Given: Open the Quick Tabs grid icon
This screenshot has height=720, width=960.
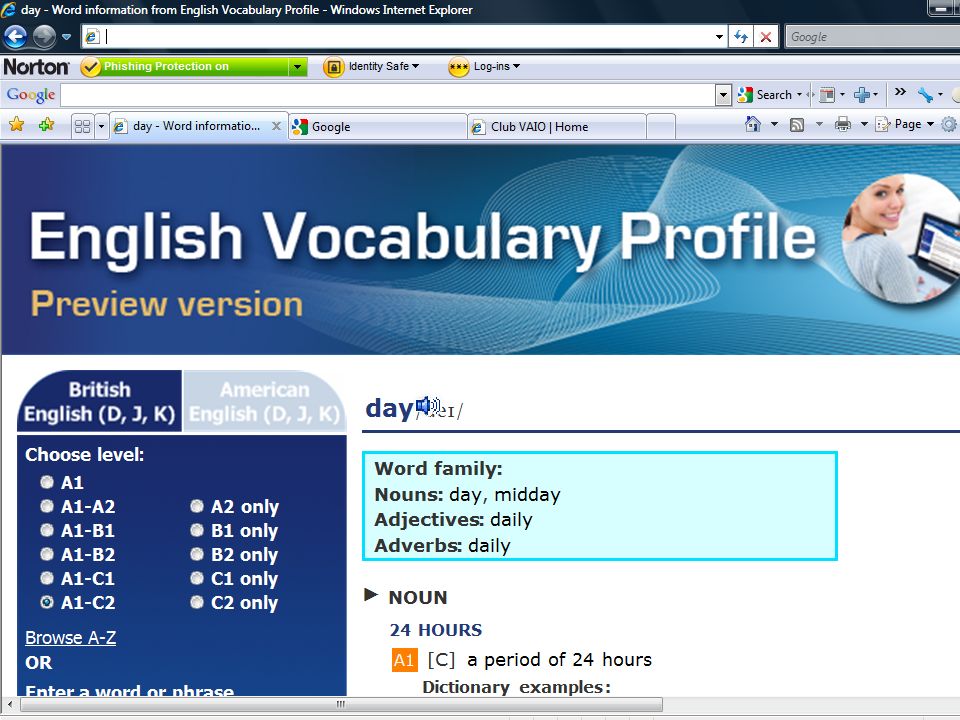Looking at the screenshot, I should tap(82, 127).
